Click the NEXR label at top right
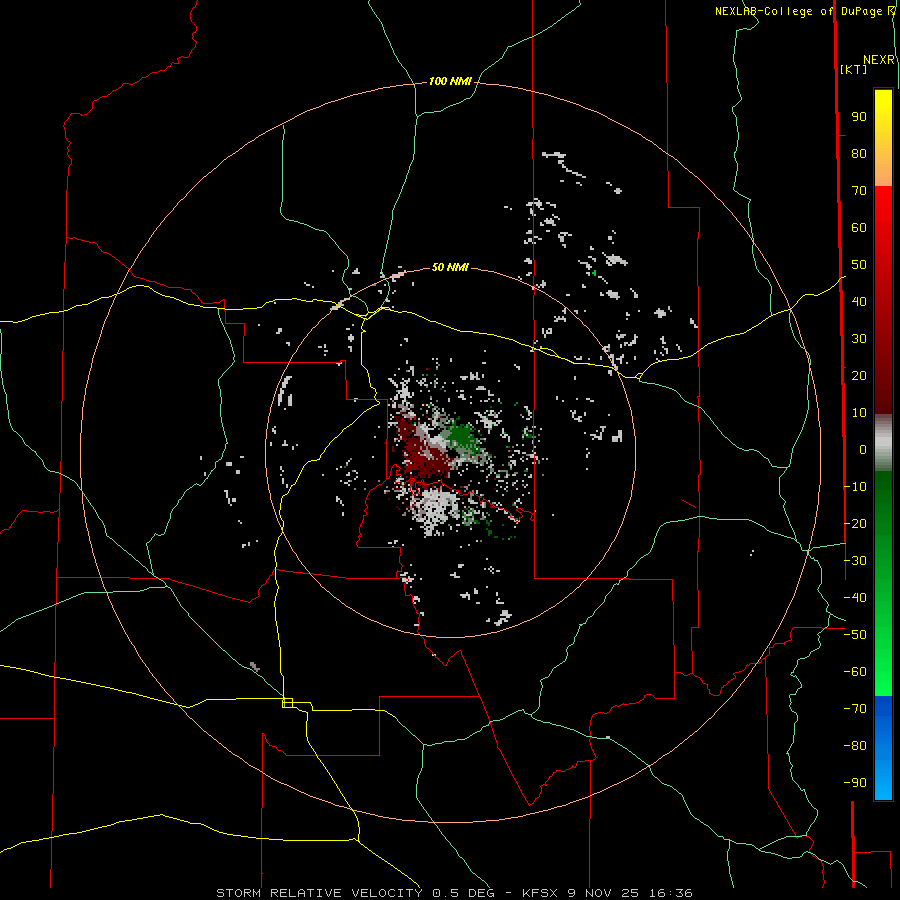This screenshot has width=900, height=900. 879,60
